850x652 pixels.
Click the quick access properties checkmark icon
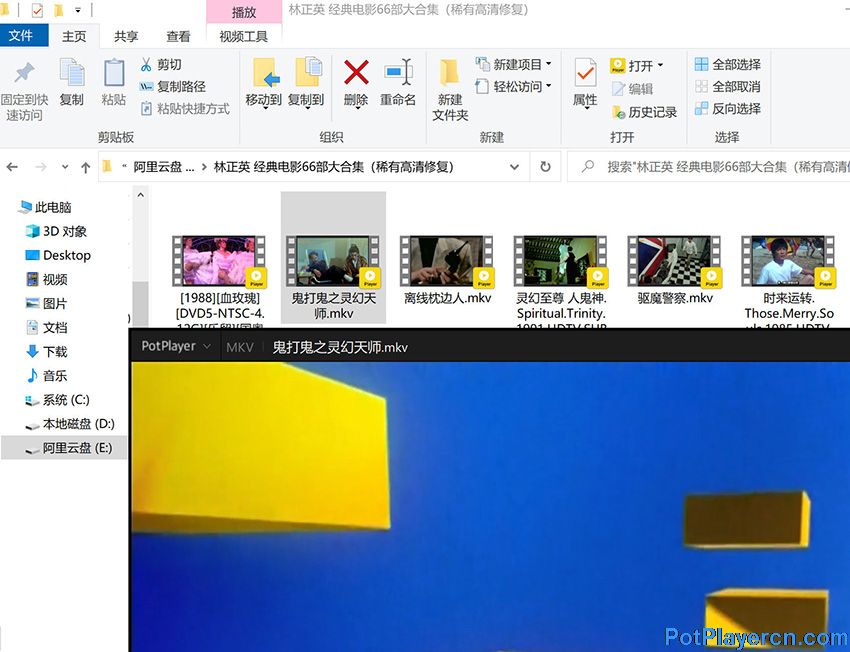tap(37, 10)
